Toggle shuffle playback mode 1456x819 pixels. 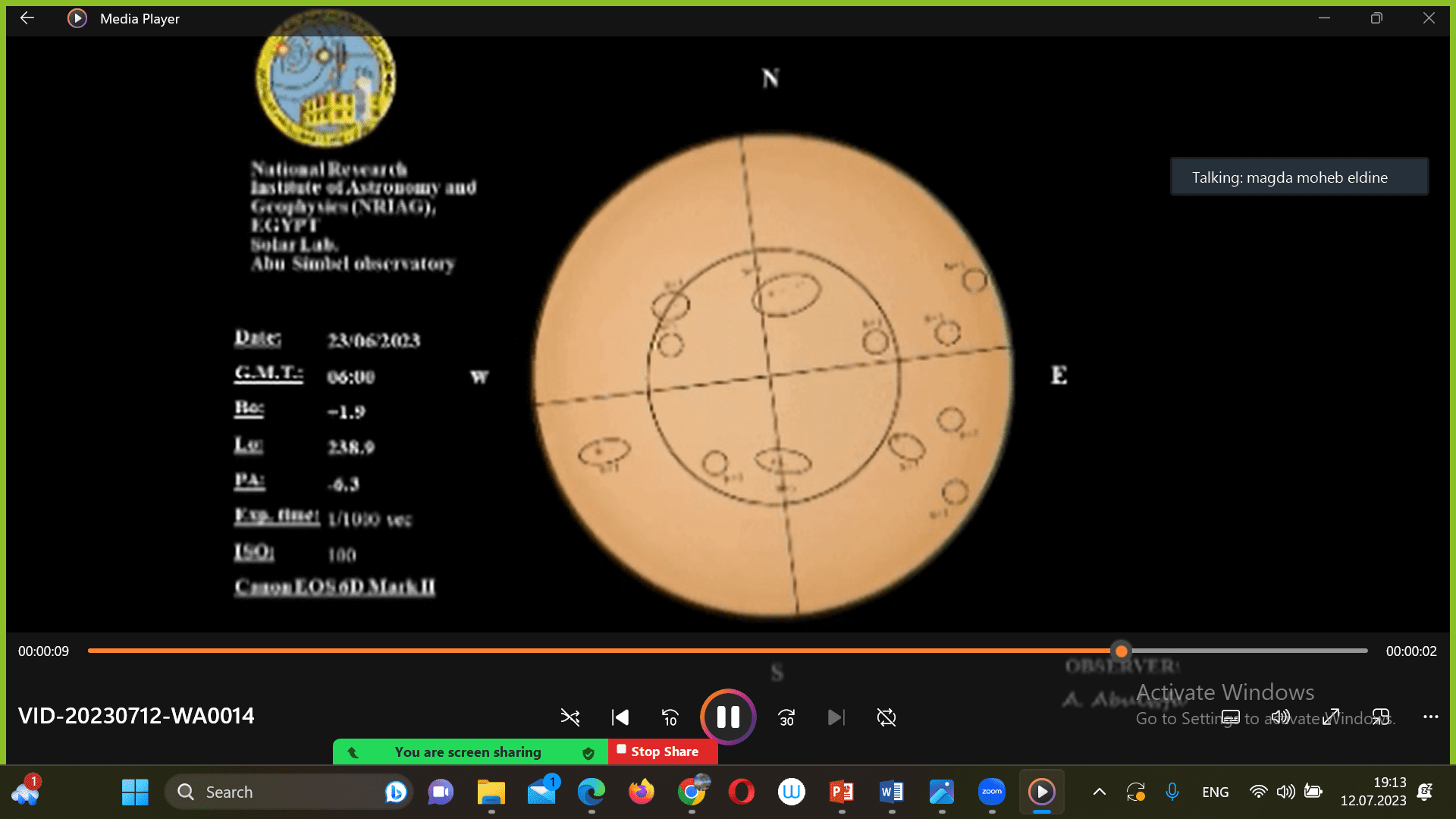point(570,717)
